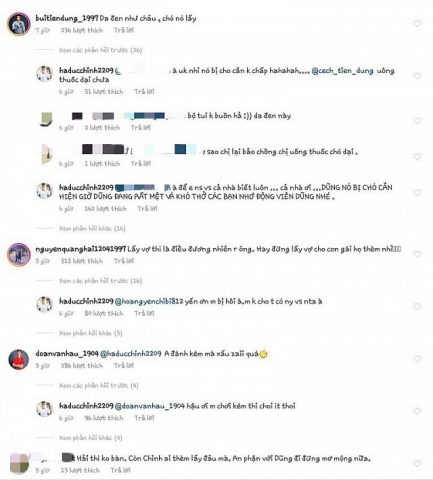Open the @cach_tien_dung mention link

[x=342, y=71]
